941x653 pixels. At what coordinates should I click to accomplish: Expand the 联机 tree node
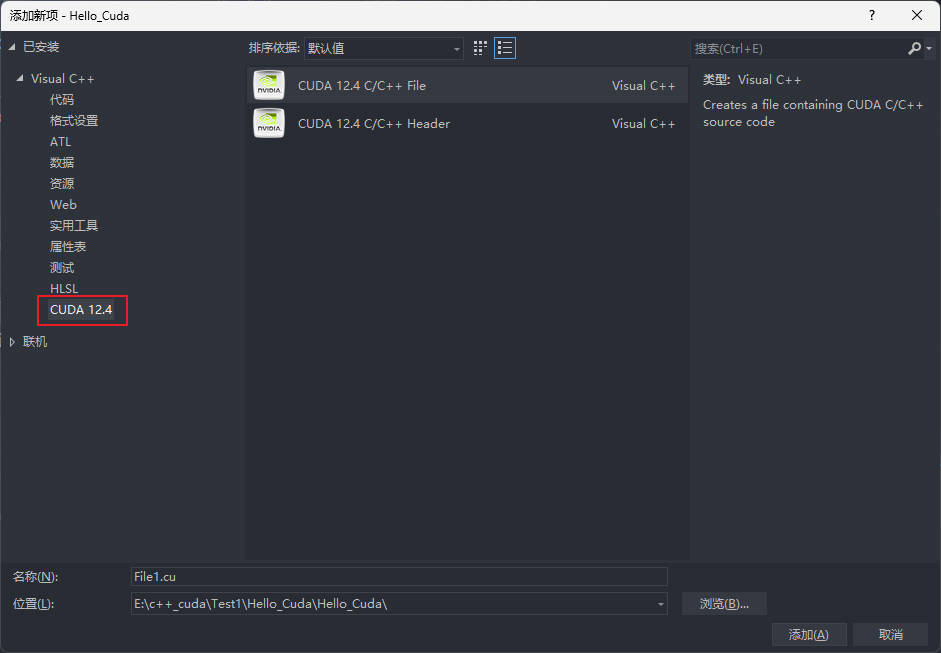coord(12,342)
